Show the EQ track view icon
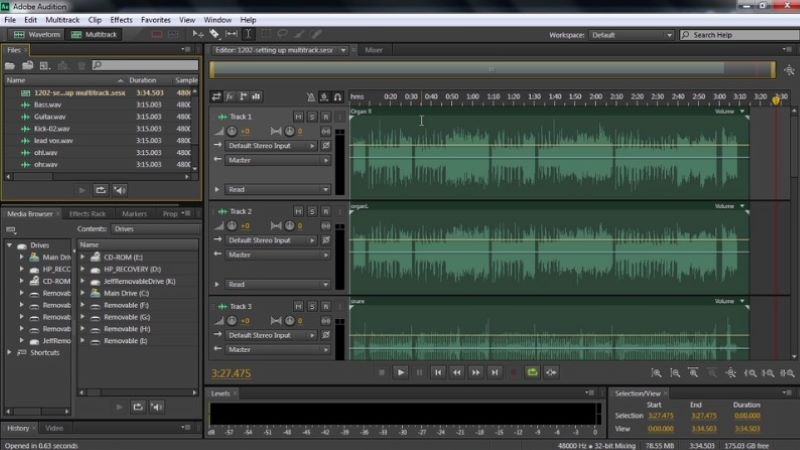 point(256,97)
